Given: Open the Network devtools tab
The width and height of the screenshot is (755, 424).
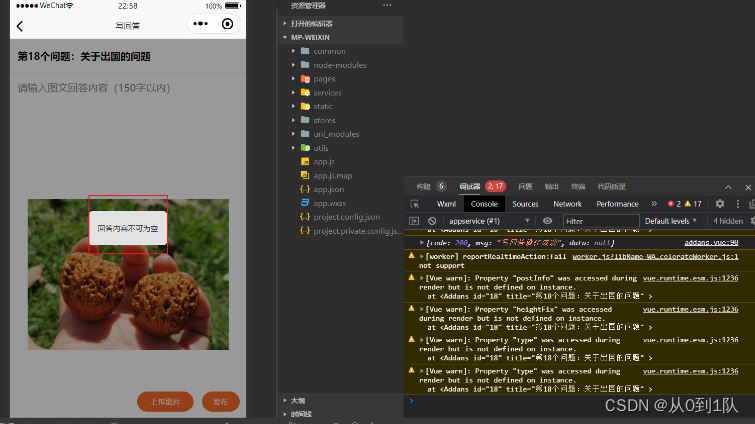Looking at the screenshot, I should point(567,204).
